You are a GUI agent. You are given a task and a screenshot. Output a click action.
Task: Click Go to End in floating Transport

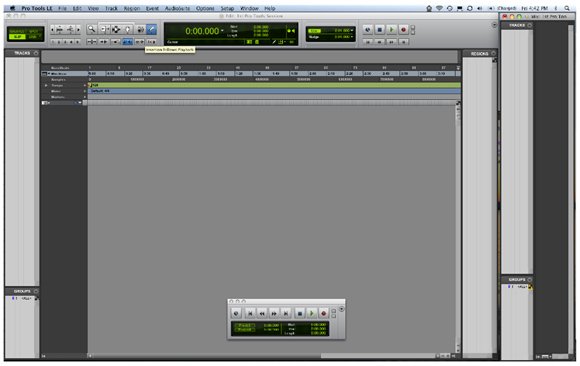click(286, 313)
